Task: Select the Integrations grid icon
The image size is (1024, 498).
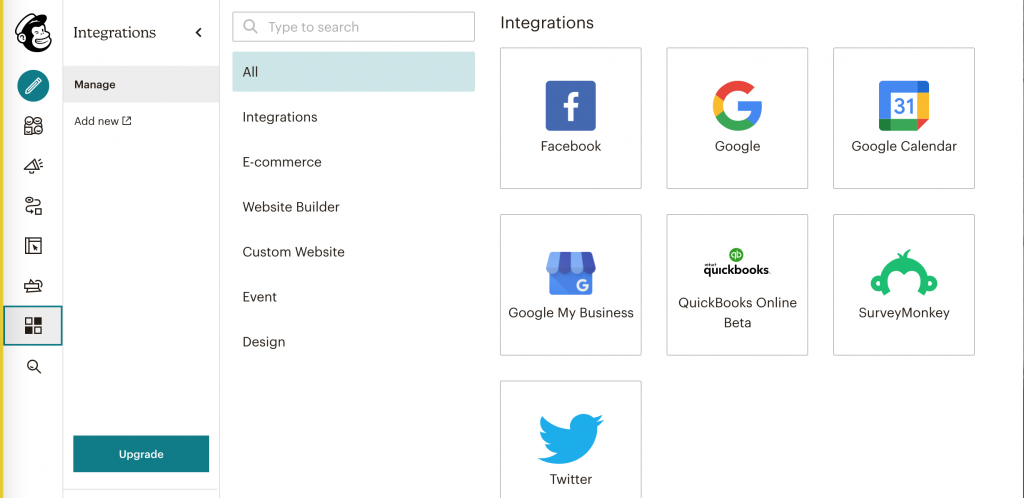Action: tap(33, 326)
